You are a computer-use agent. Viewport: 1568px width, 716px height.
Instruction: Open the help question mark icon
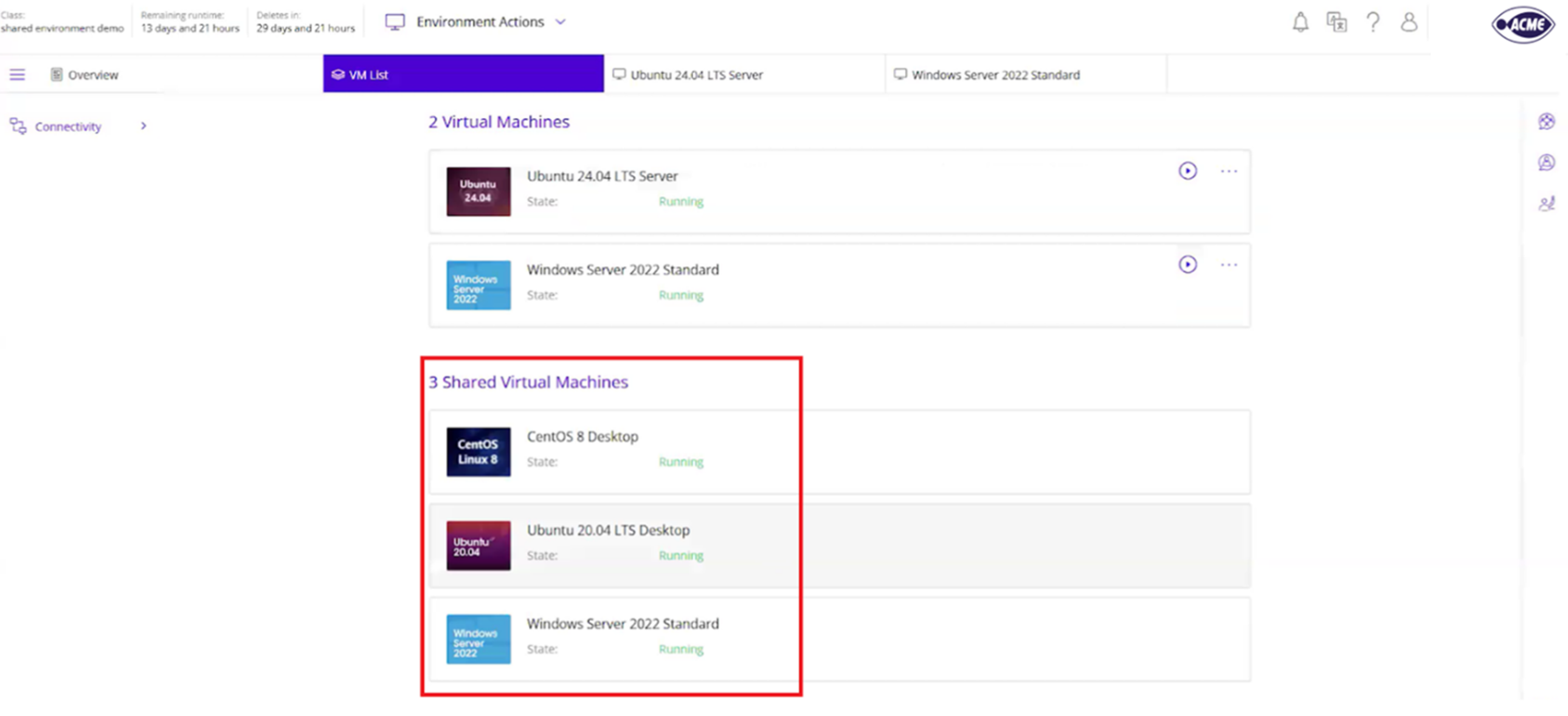[1373, 22]
